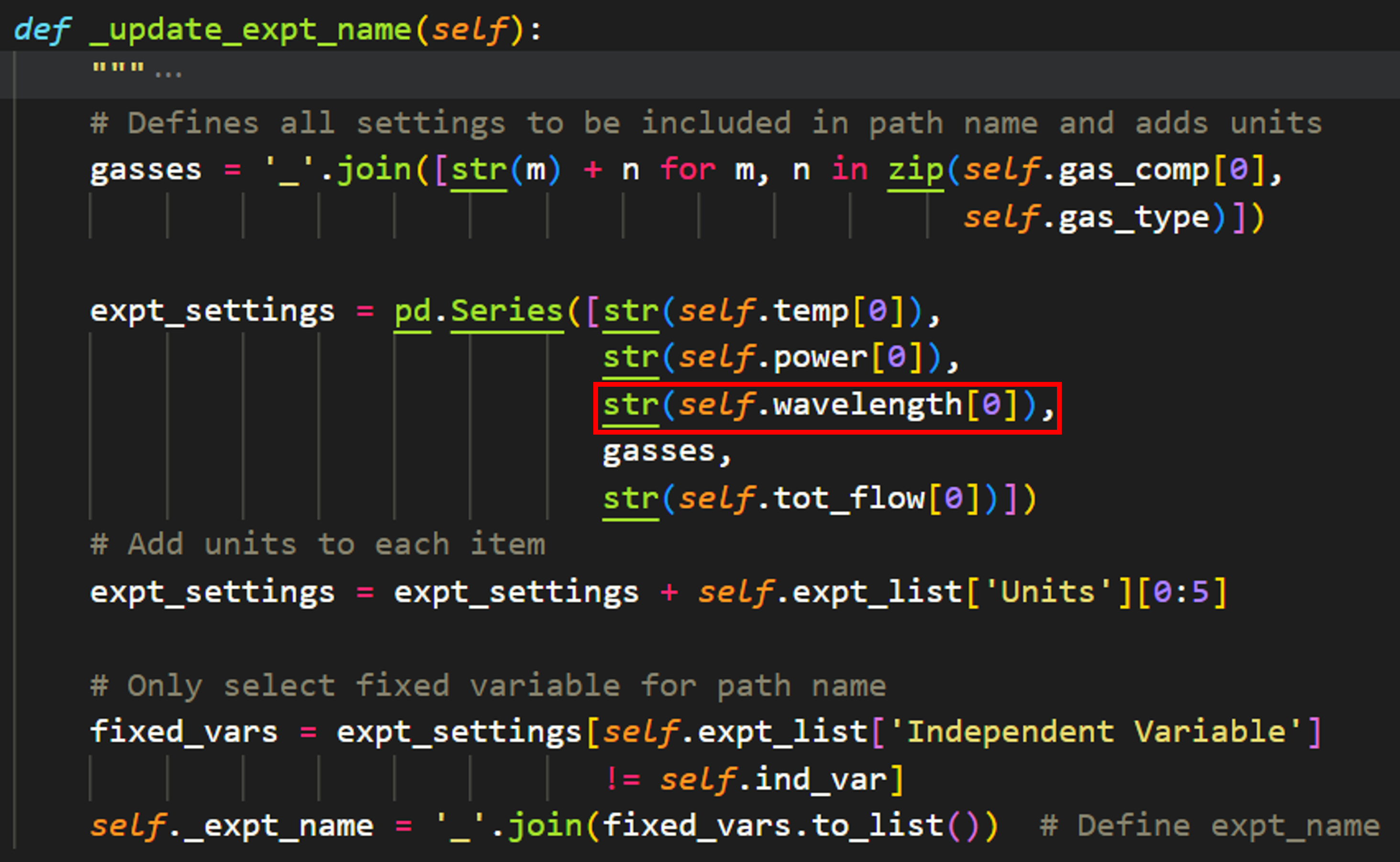This screenshot has height=862, width=1400.
Task: Click the 'def' keyword
Action: point(42,29)
